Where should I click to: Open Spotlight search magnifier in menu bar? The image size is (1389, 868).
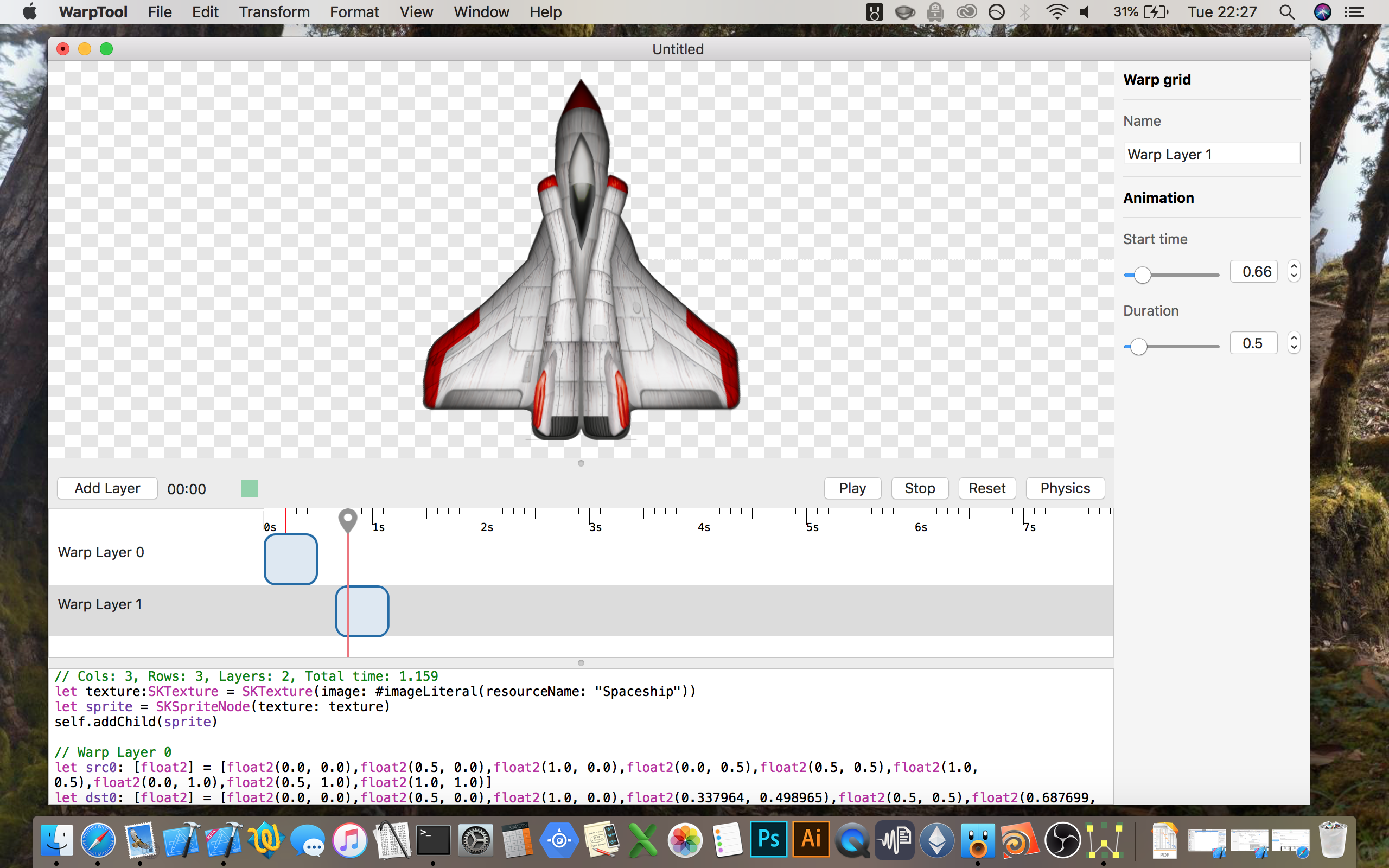[1286, 12]
